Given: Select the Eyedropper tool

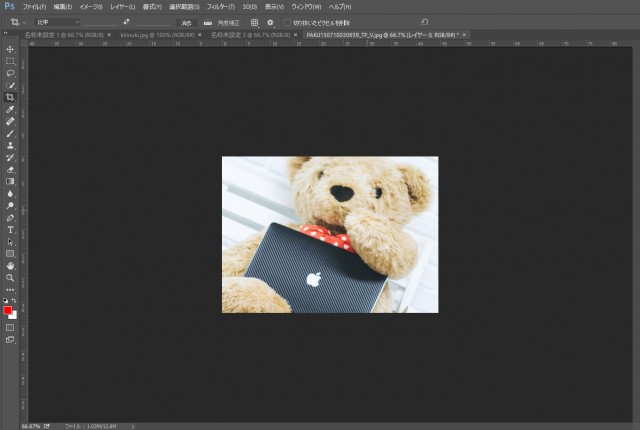Looking at the screenshot, I should (10, 109).
